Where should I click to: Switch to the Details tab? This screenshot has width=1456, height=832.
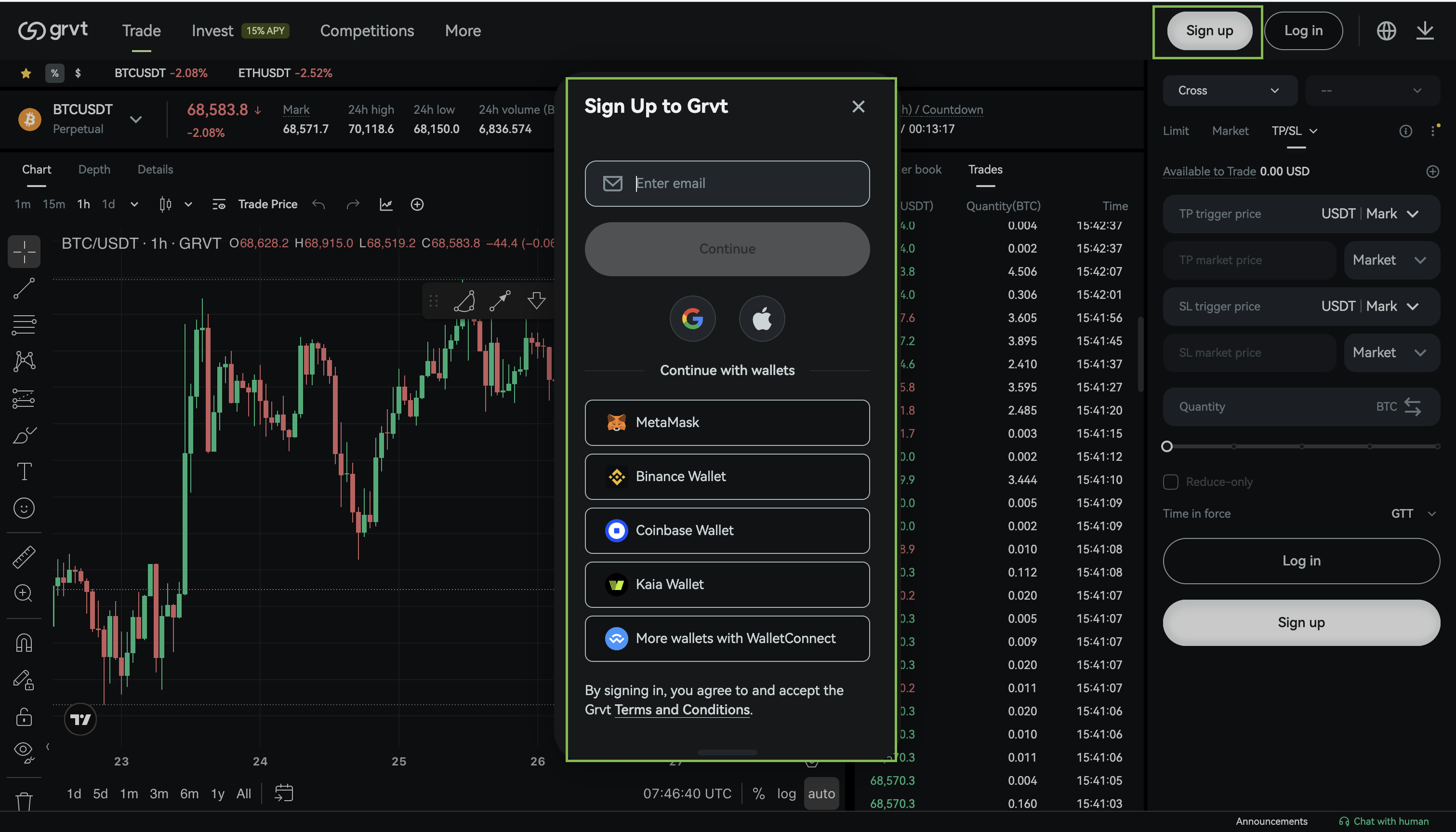[x=155, y=170]
